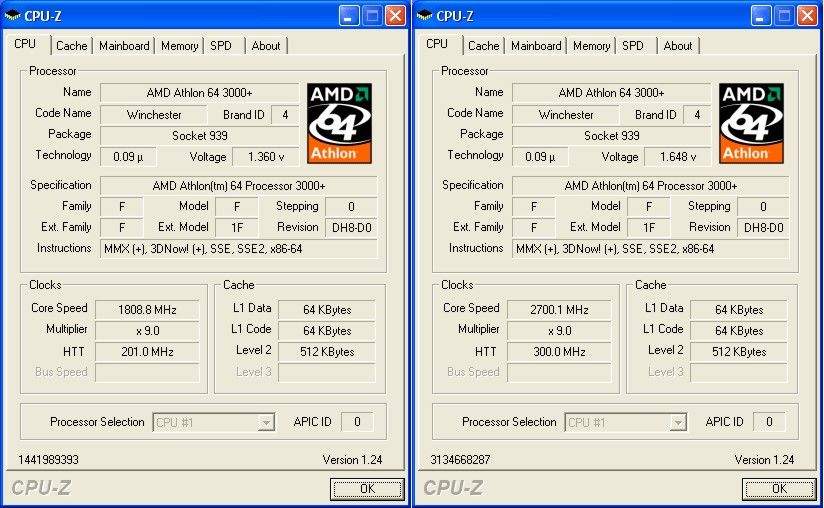Click the Name field in right window
Image resolution: width=824 pixels, height=508 pixels.
click(x=612, y=93)
